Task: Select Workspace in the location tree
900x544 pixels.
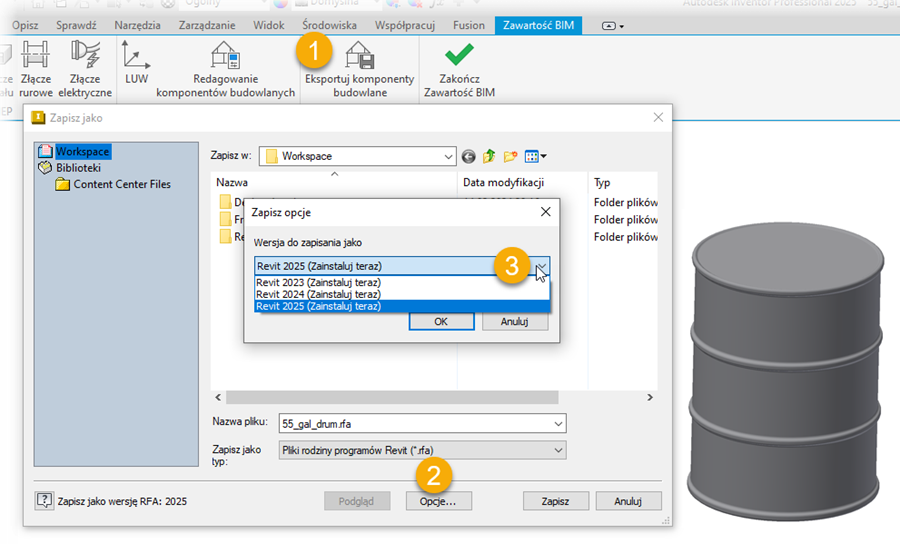Action: (x=82, y=151)
